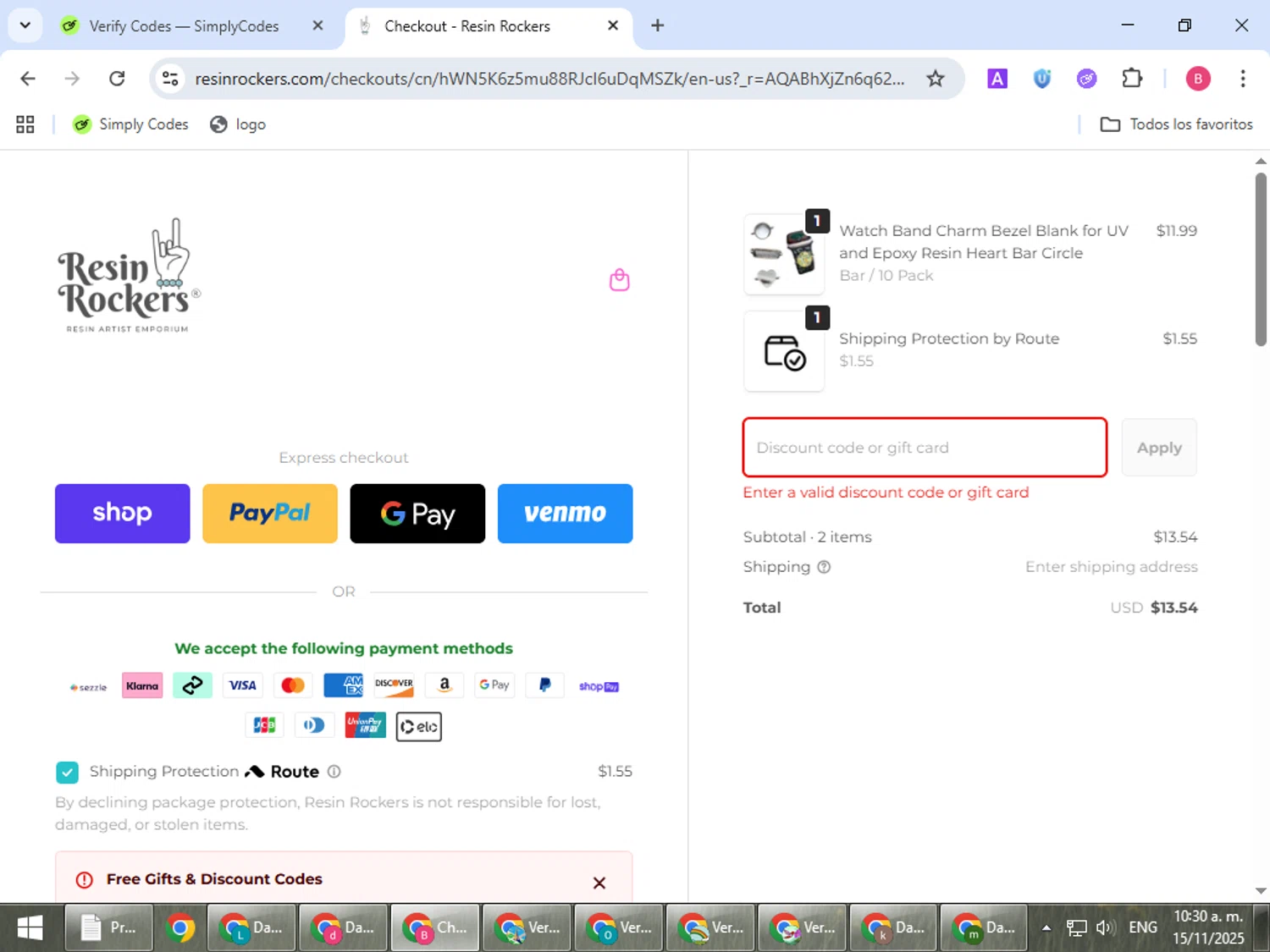
Task: Click the UnionPay logo
Action: 365,725
